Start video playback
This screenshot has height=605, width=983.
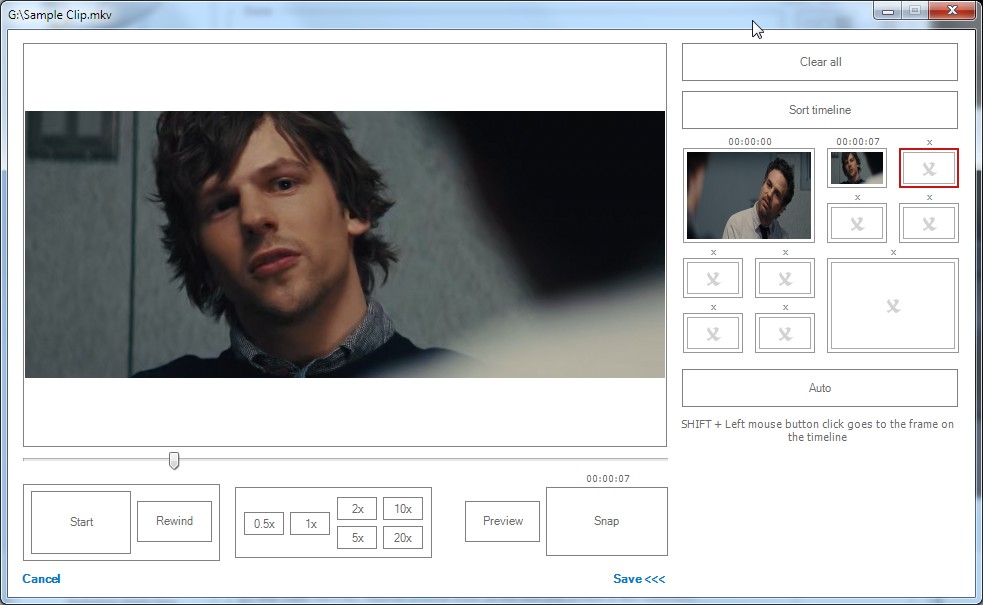(81, 522)
